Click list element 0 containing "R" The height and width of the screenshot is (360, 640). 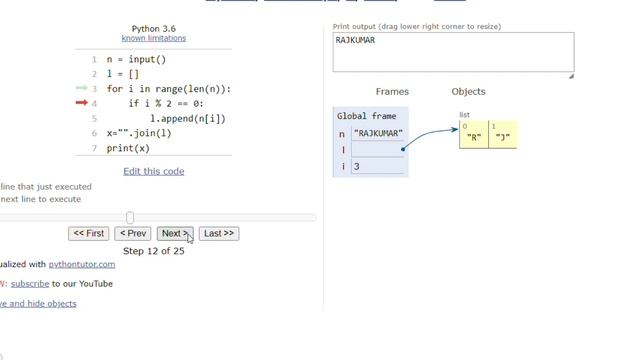click(x=474, y=134)
